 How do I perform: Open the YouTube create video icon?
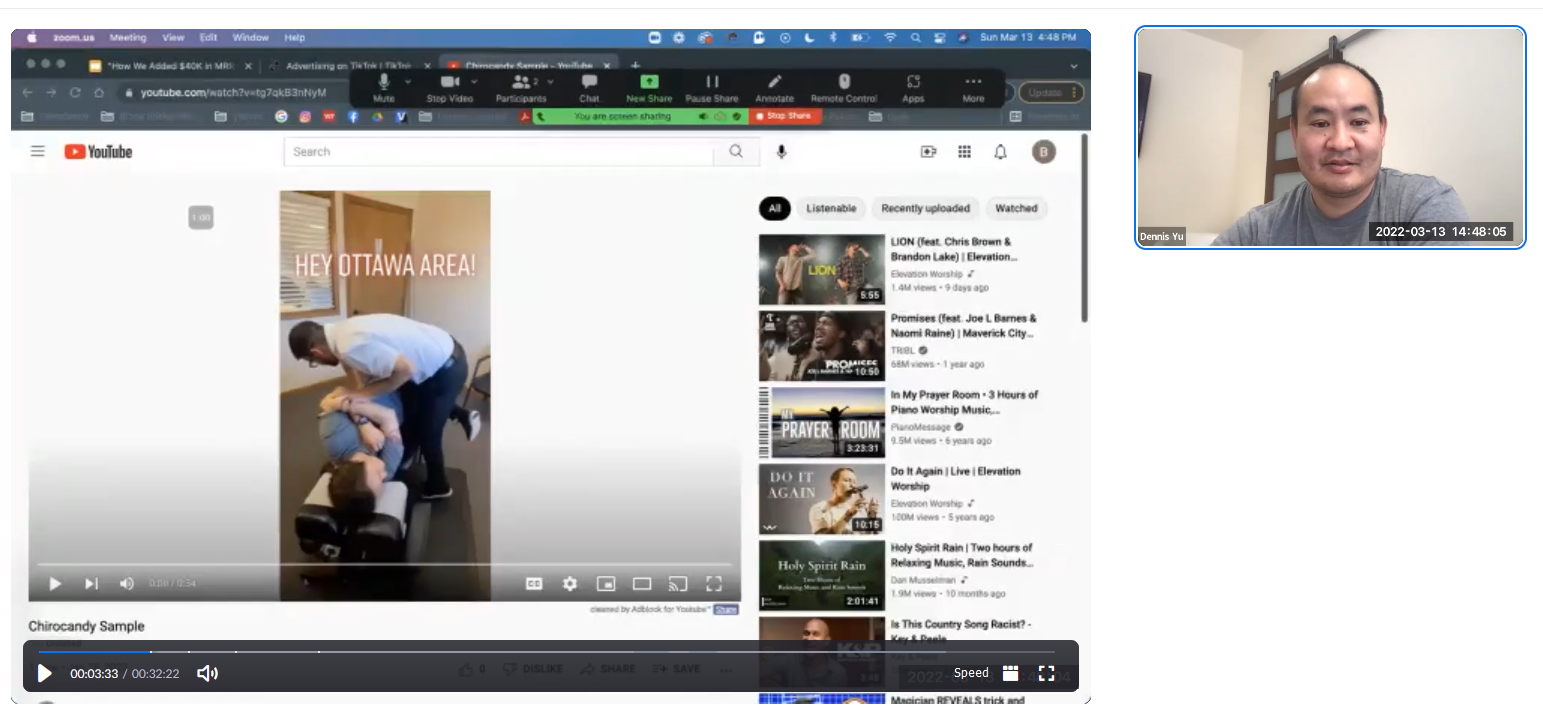point(929,152)
